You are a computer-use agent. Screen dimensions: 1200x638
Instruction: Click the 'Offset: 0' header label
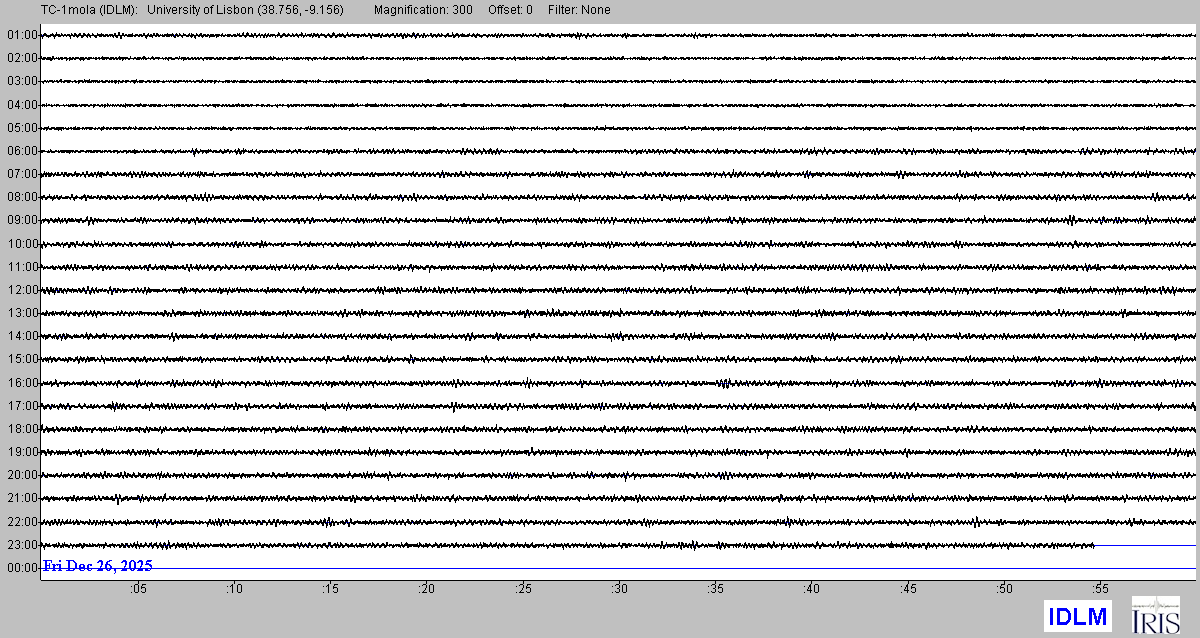pos(510,10)
